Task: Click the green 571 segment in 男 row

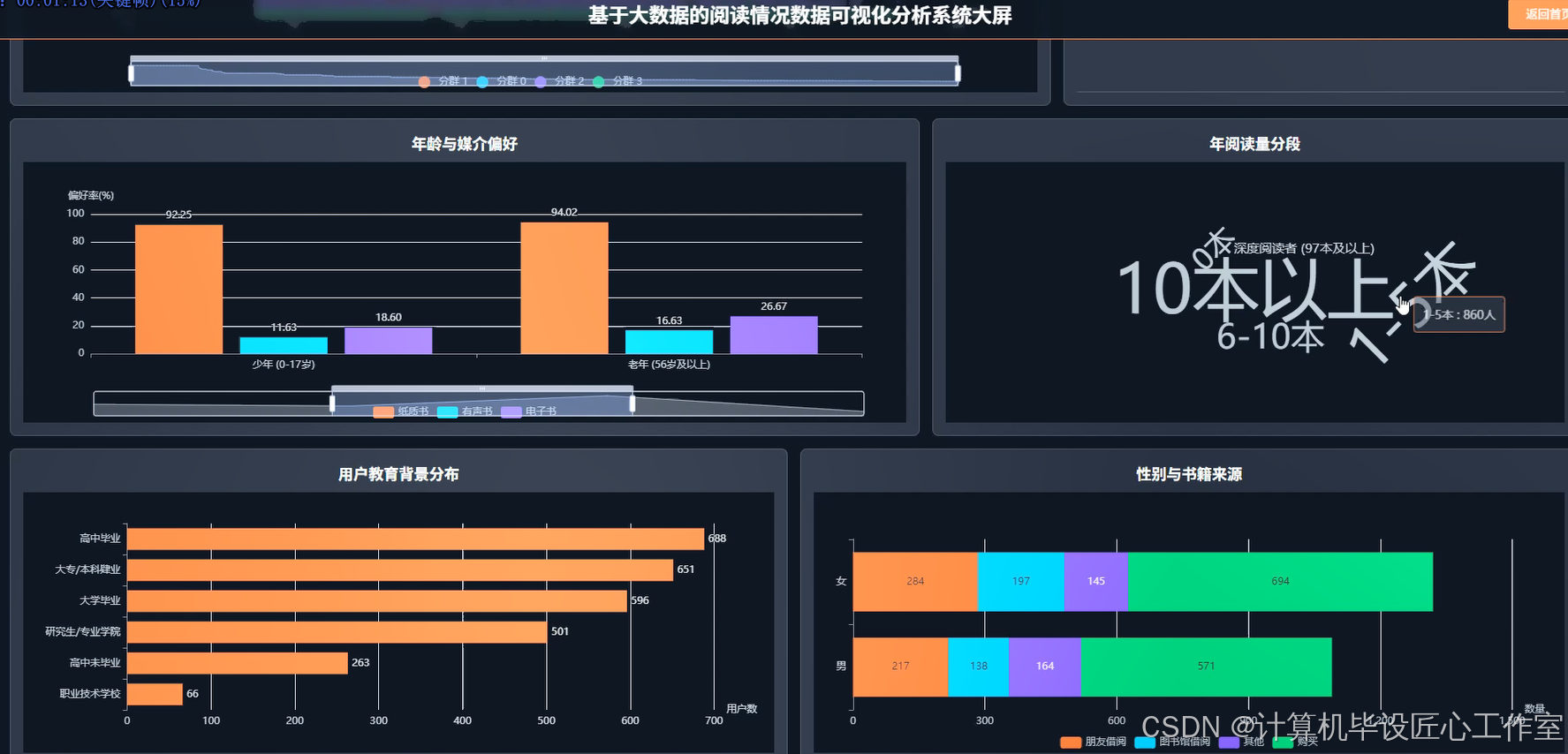Action: coord(1206,667)
